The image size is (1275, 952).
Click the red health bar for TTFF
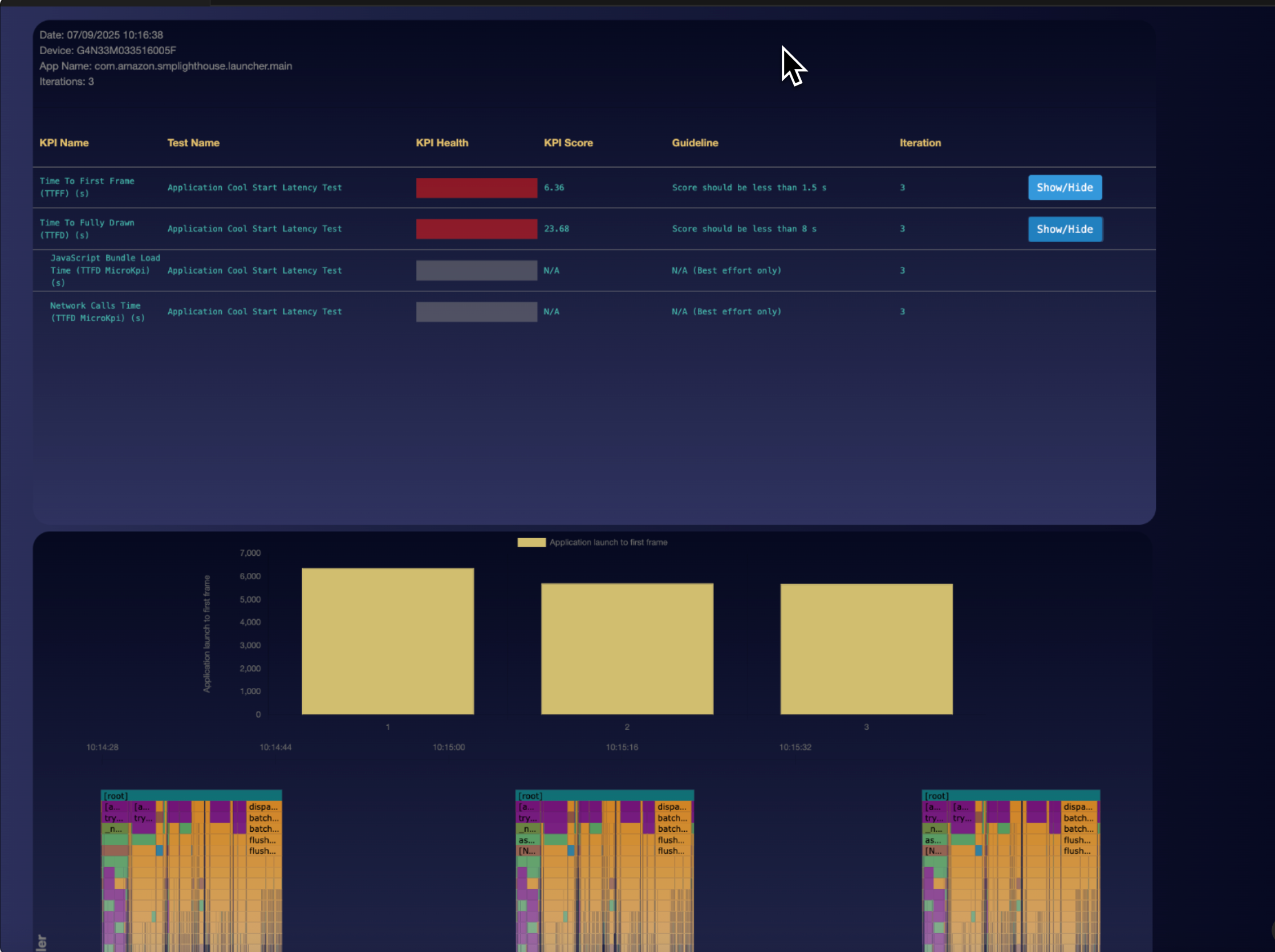(x=476, y=188)
